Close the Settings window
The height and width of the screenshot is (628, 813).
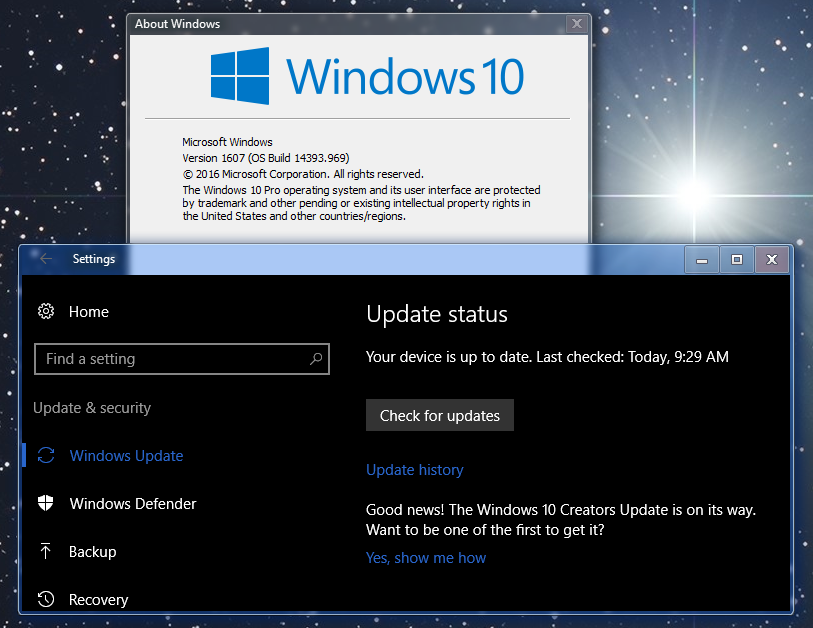pyautogui.click(x=772, y=259)
